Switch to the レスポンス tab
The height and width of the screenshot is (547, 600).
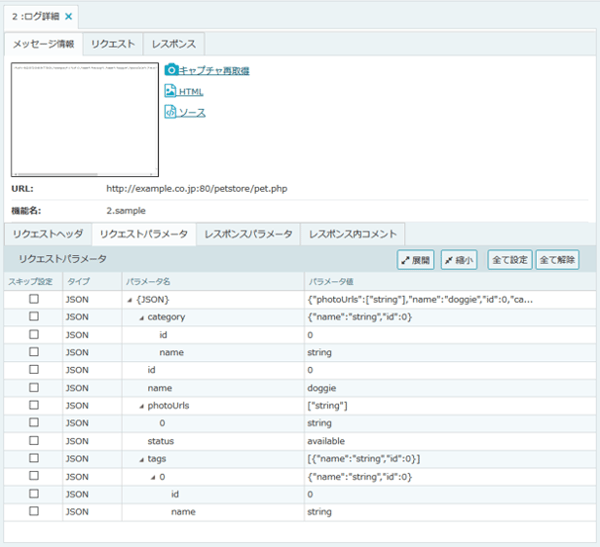tap(174, 44)
